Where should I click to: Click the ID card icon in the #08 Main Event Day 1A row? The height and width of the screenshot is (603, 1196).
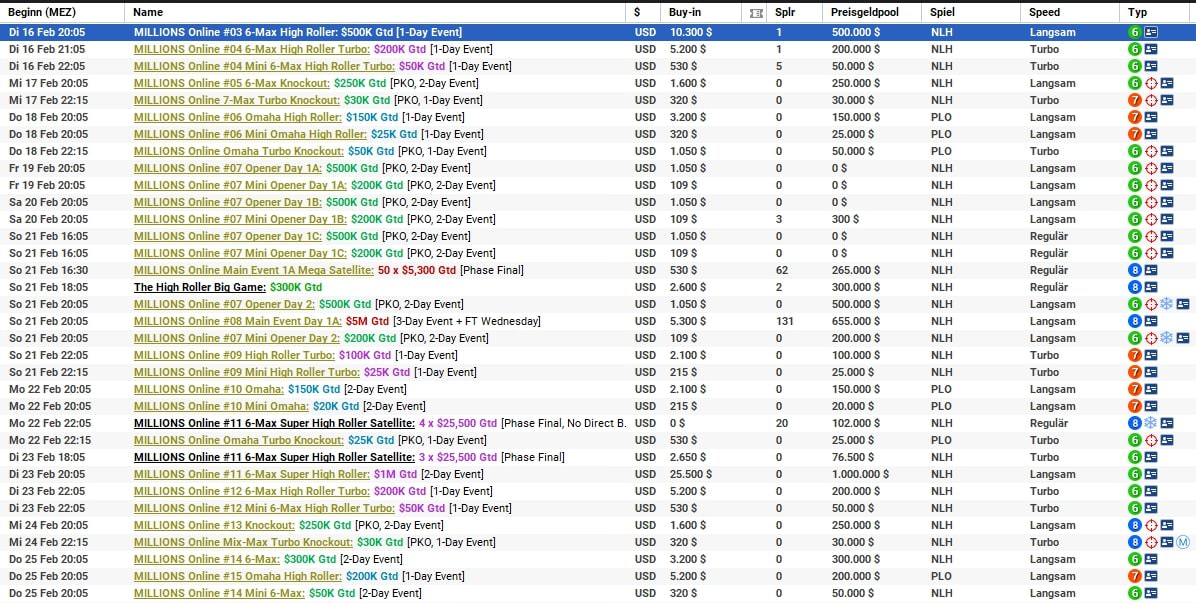click(1151, 321)
